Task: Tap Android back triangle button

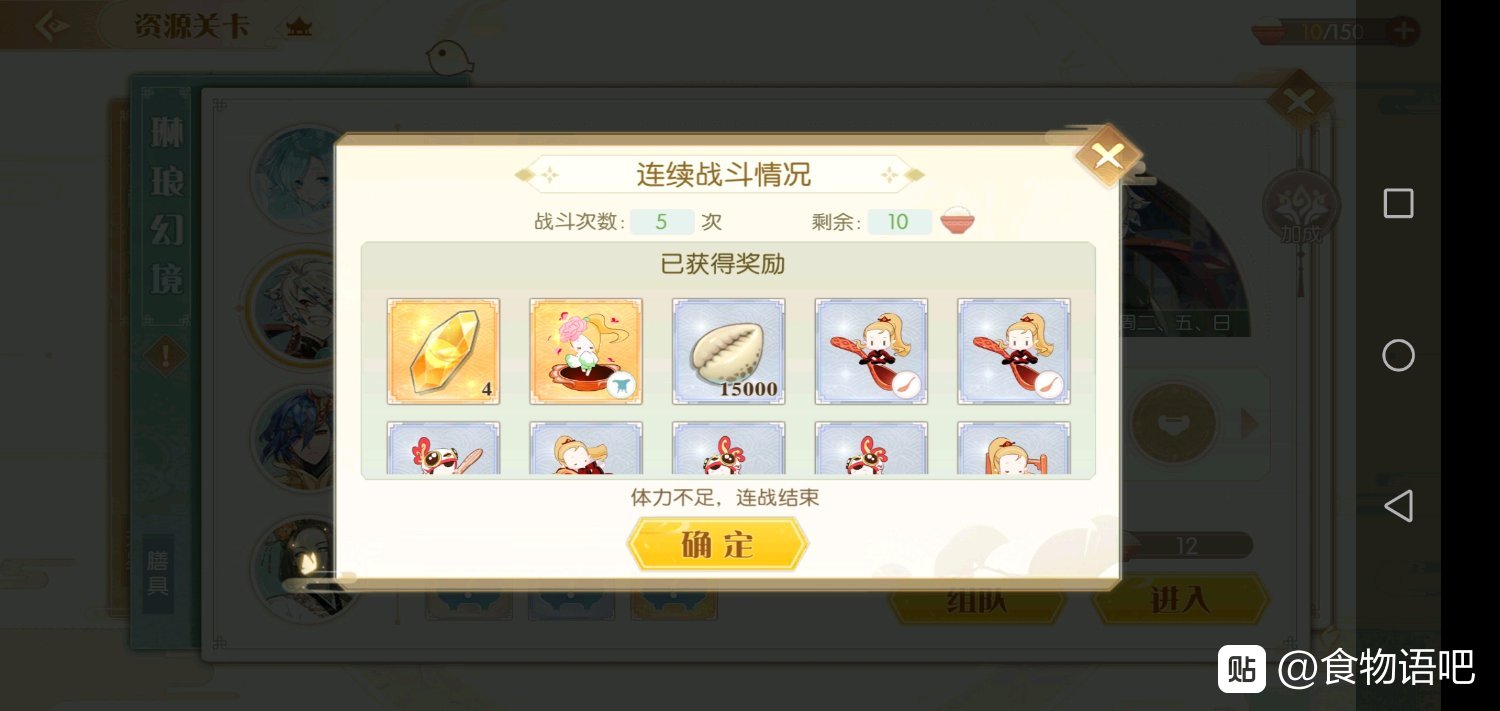Action: pos(1398,506)
